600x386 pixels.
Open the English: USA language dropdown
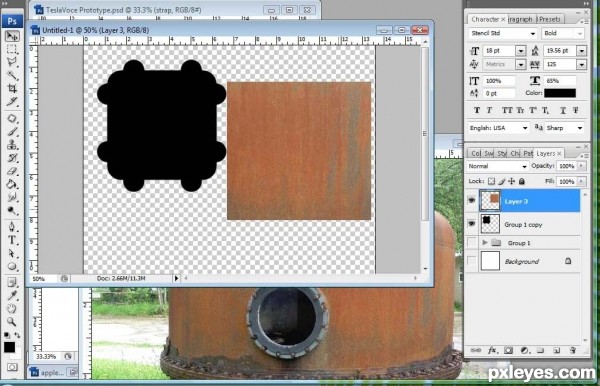[525, 128]
